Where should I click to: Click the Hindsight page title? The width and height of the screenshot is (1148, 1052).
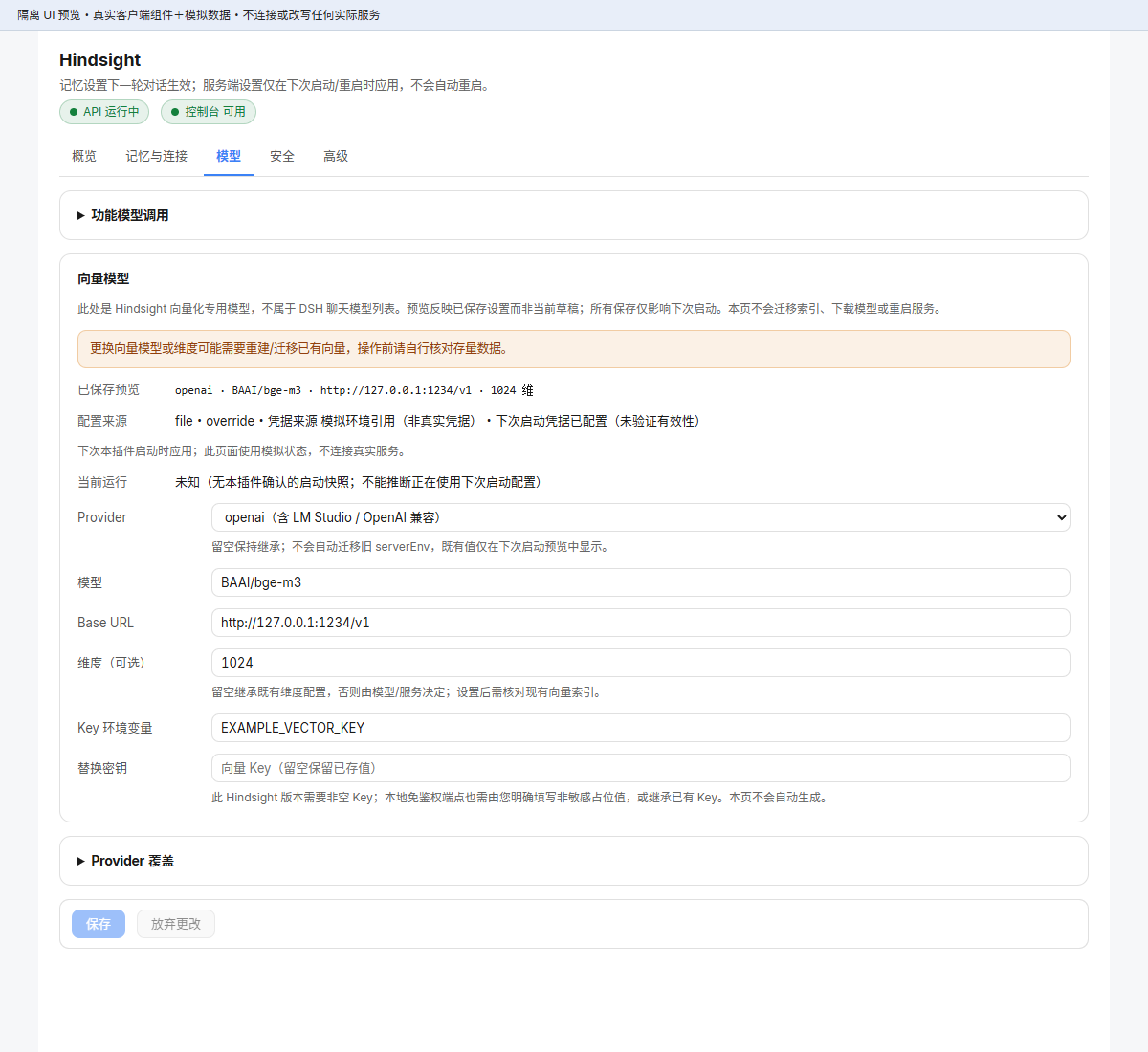[x=99, y=60]
